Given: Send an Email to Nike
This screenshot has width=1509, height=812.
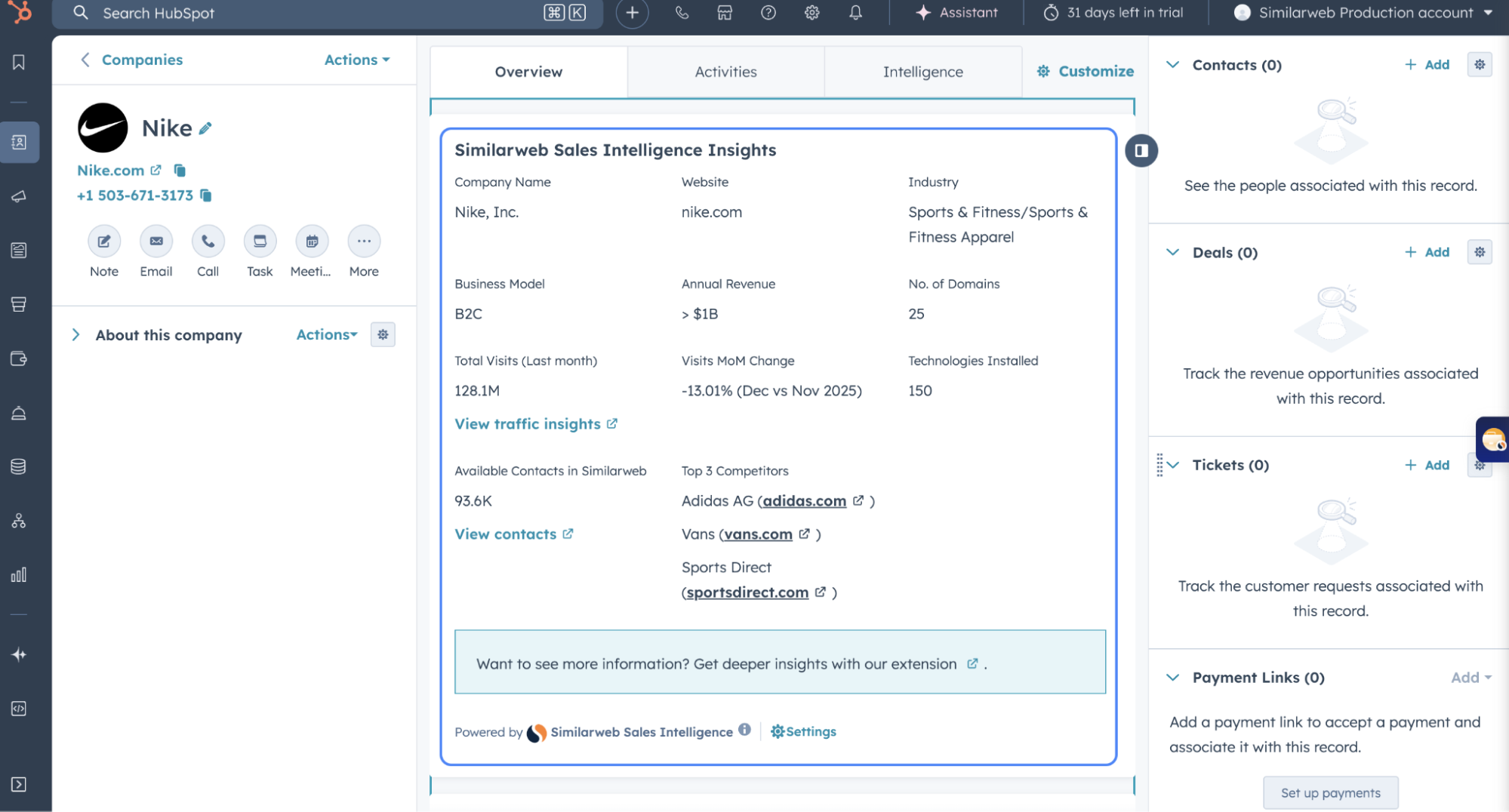Looking at the screenshot, I should [156, 241].
